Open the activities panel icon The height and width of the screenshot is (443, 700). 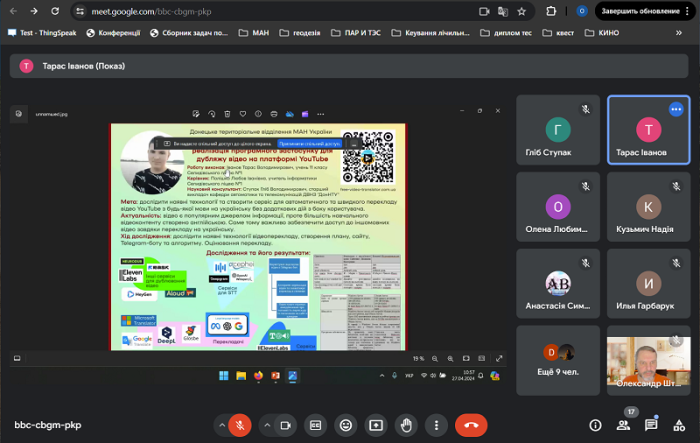(x=679, y=425)
